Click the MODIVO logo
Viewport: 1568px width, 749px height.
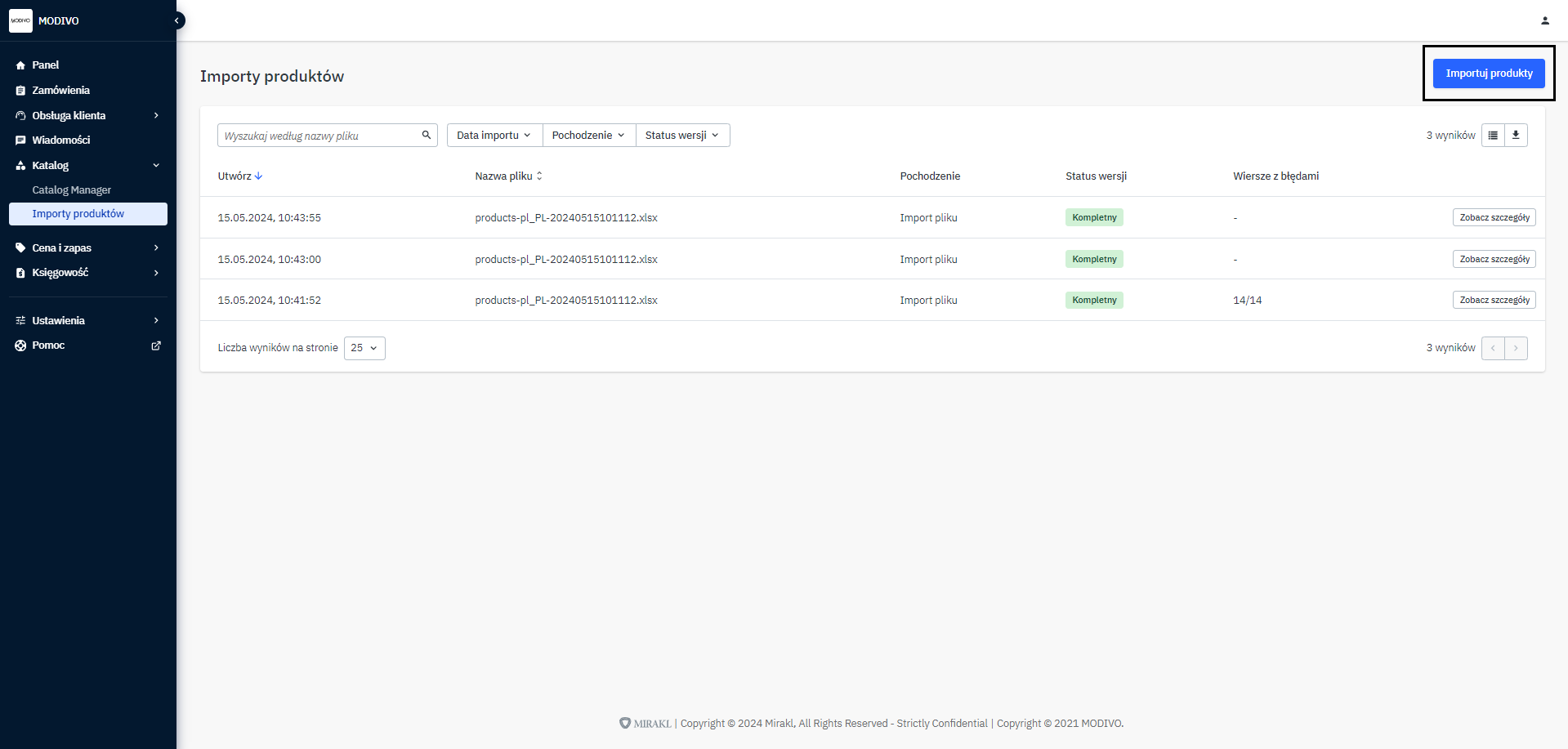[20, 20]
